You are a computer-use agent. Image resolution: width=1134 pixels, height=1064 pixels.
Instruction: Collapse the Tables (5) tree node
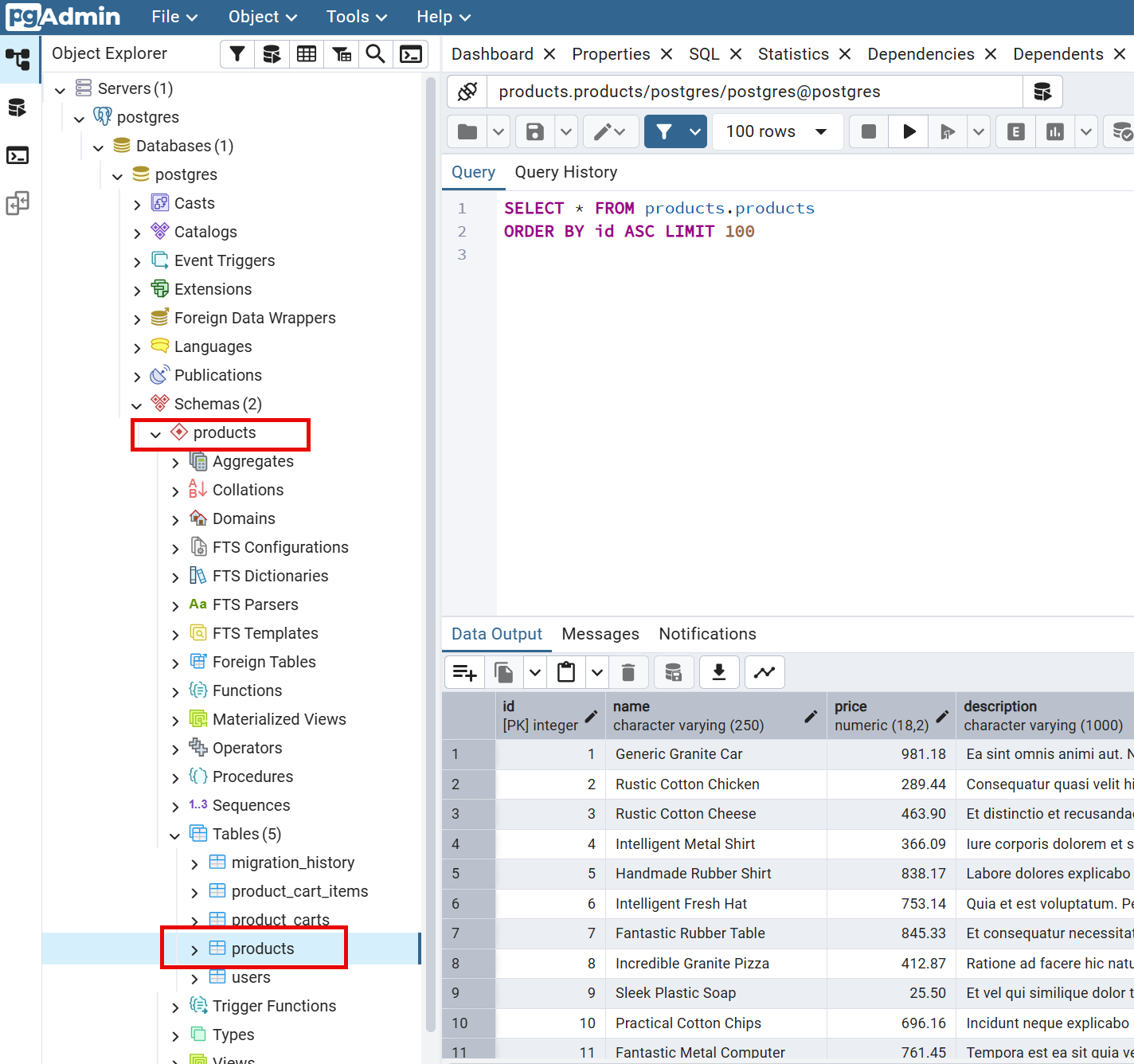pos(175,835)
